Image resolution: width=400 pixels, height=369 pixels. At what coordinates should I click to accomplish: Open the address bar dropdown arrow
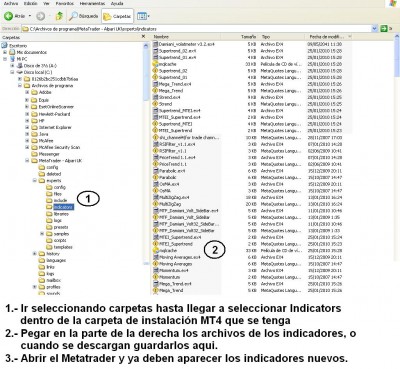(375, 29)
